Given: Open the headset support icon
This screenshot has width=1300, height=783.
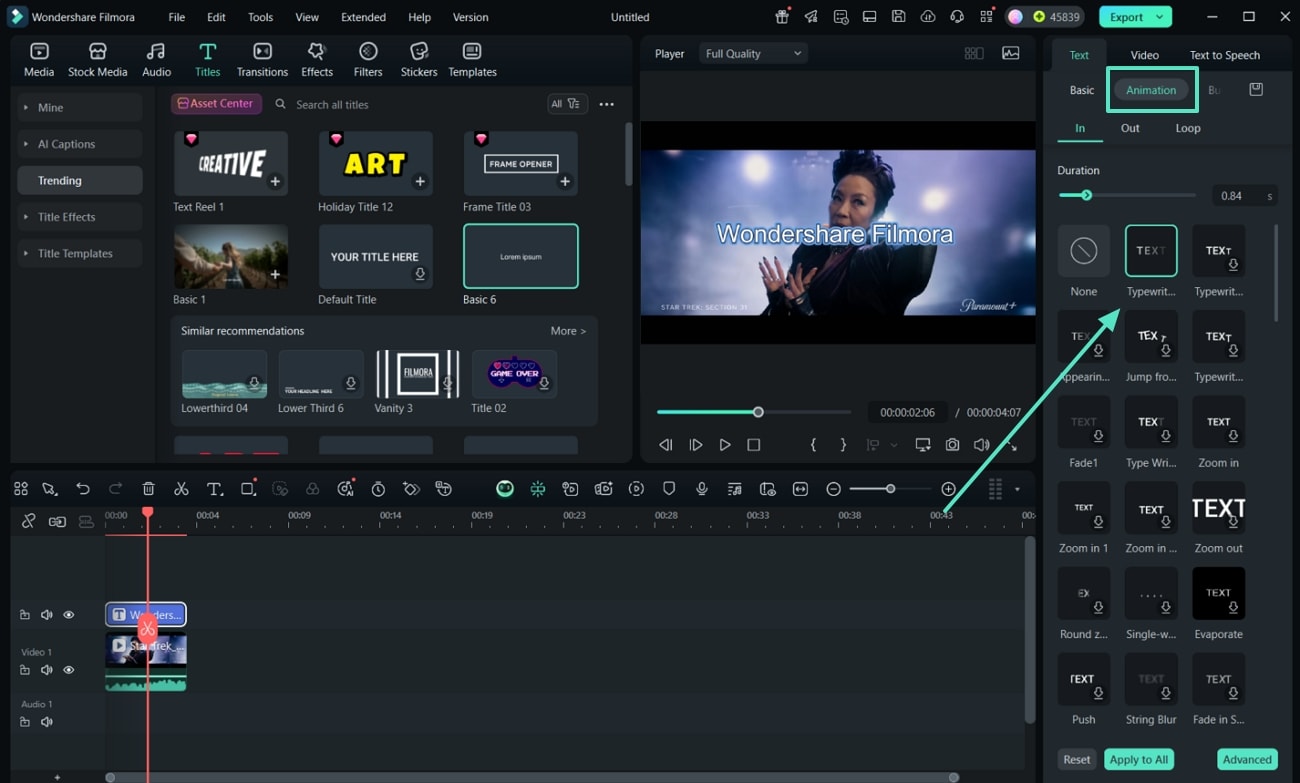Looking at the screenshot, I should pyautogui.click(x=957, y=17).
